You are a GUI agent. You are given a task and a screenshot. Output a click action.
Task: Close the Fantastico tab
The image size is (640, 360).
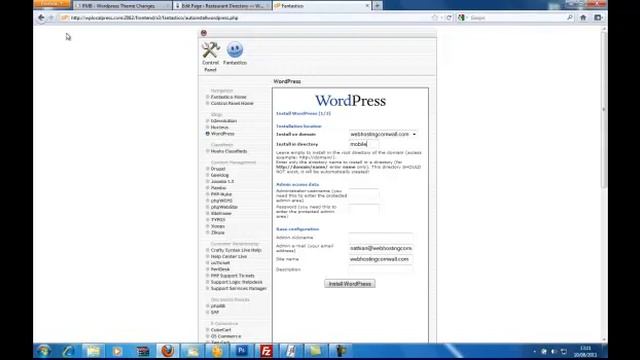click(367, 6)
